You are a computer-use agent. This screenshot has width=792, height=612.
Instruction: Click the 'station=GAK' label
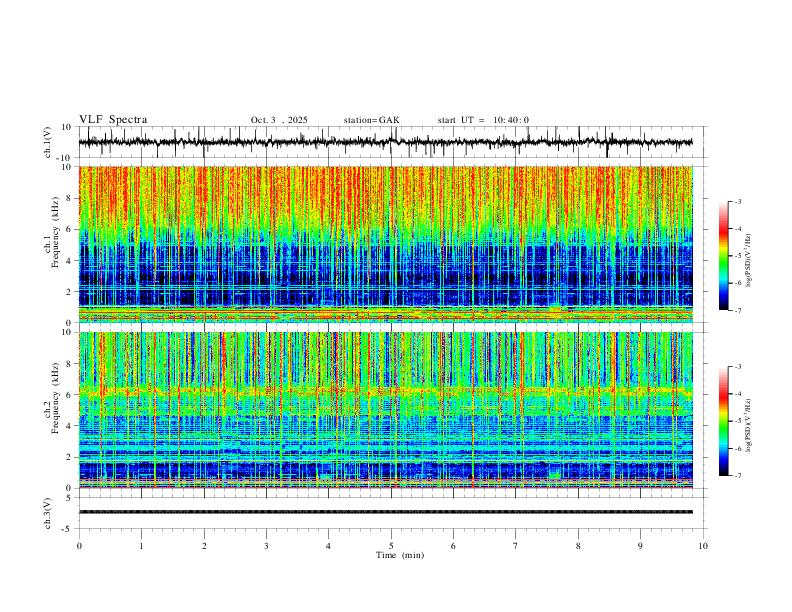(x=371, y=120)
